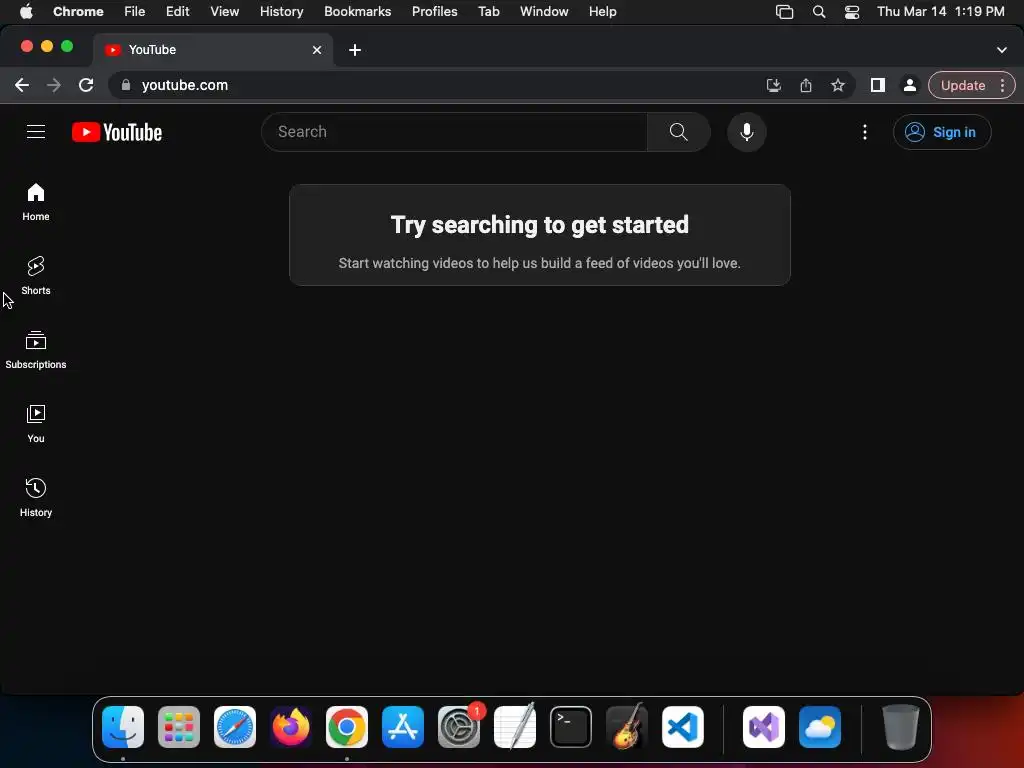Viewport: 1024px width, 768px height.
Task: Click the 'Try searching to get started' heading
Action: point(539,225)
